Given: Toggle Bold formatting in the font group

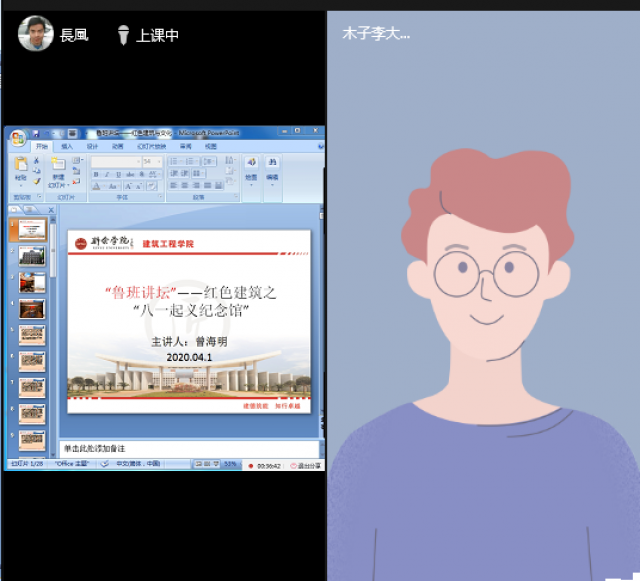Looking at the screenshot, I should 96,174.
